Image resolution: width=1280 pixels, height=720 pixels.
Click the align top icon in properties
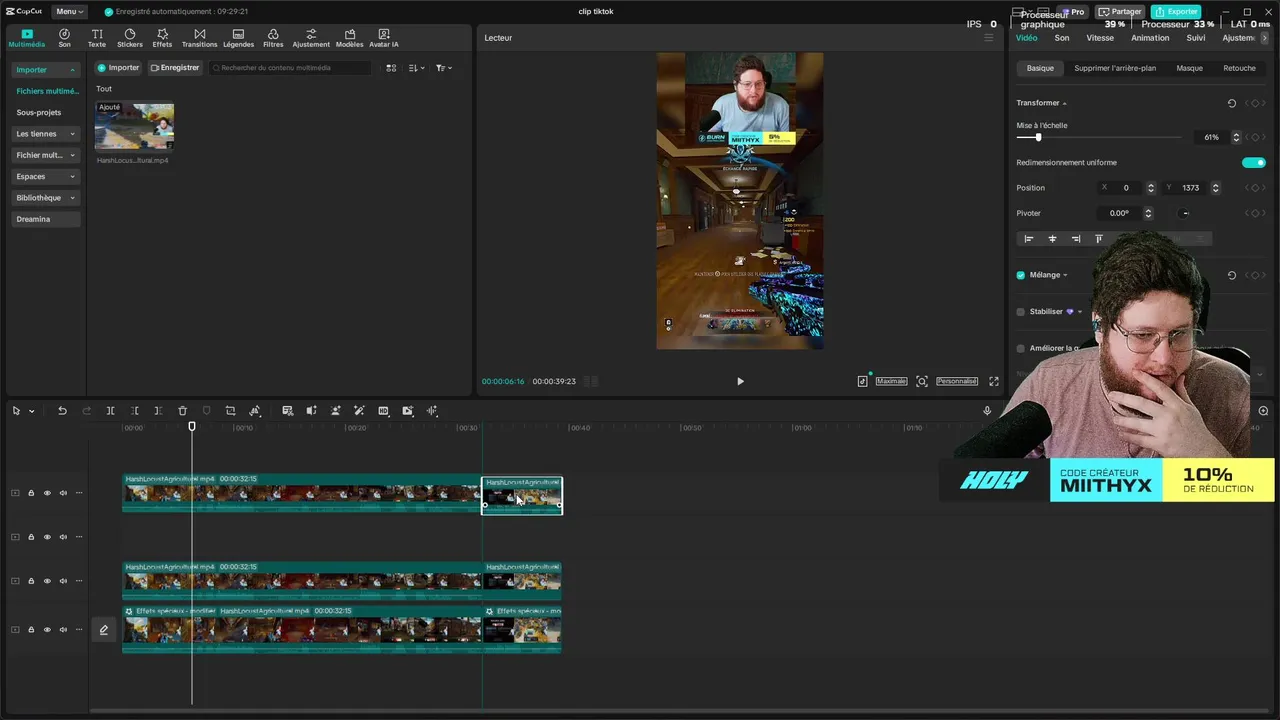coord(1099,239)
